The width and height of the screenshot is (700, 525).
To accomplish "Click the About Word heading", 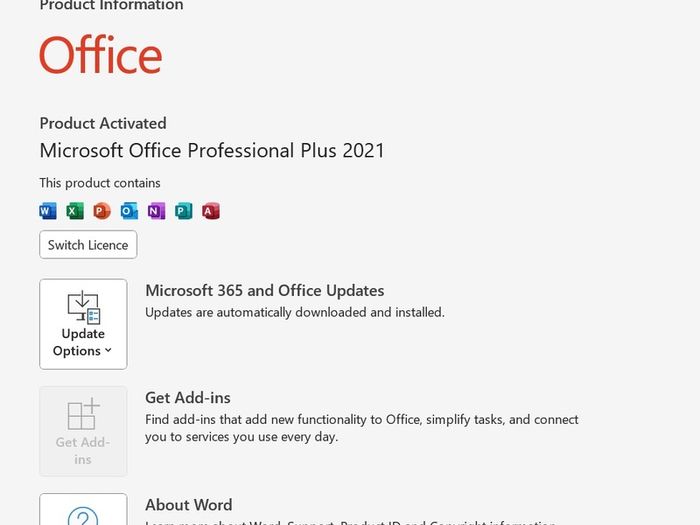I will point(189,505).
